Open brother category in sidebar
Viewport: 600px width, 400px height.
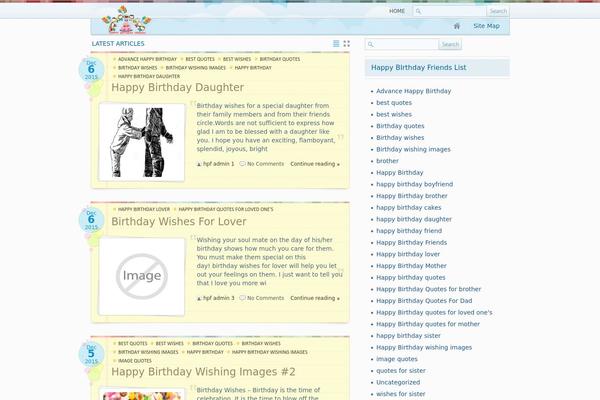click(387, 161)
